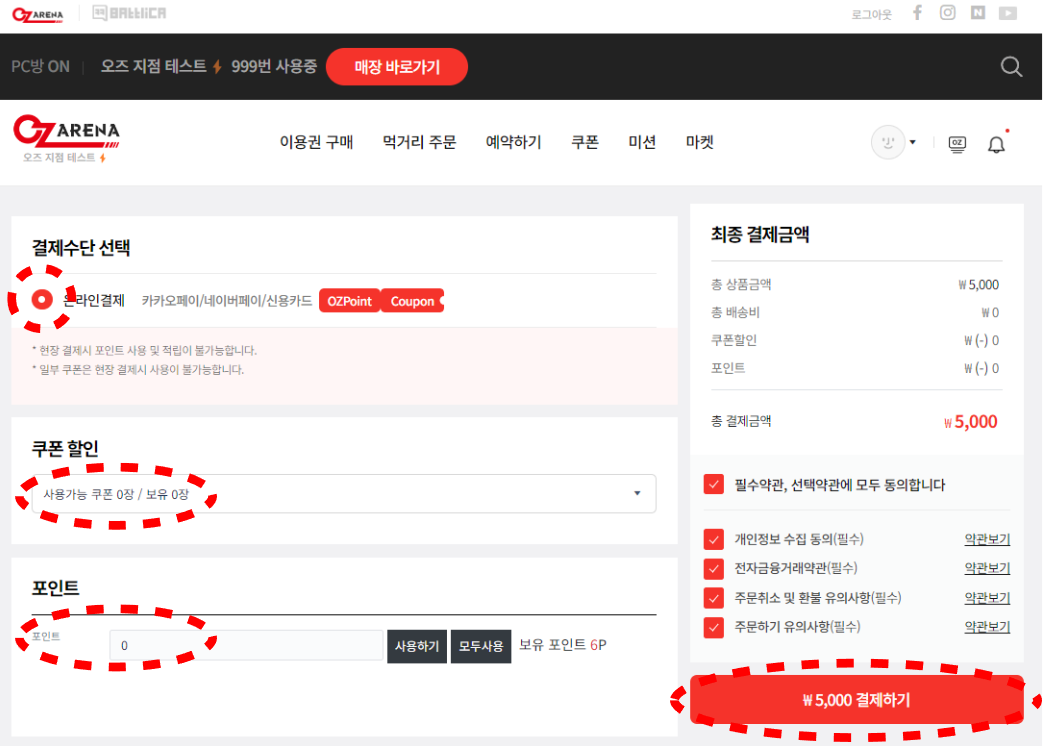The width and height of the screenshot is (1043, 746).
Task: Click the Facebook icon in top bar
Action: point(917,13)
